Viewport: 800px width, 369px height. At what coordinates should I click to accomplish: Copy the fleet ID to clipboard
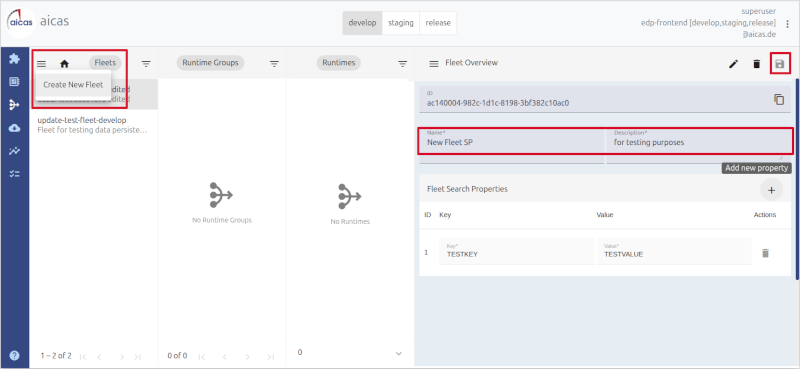tap(779, 100)
